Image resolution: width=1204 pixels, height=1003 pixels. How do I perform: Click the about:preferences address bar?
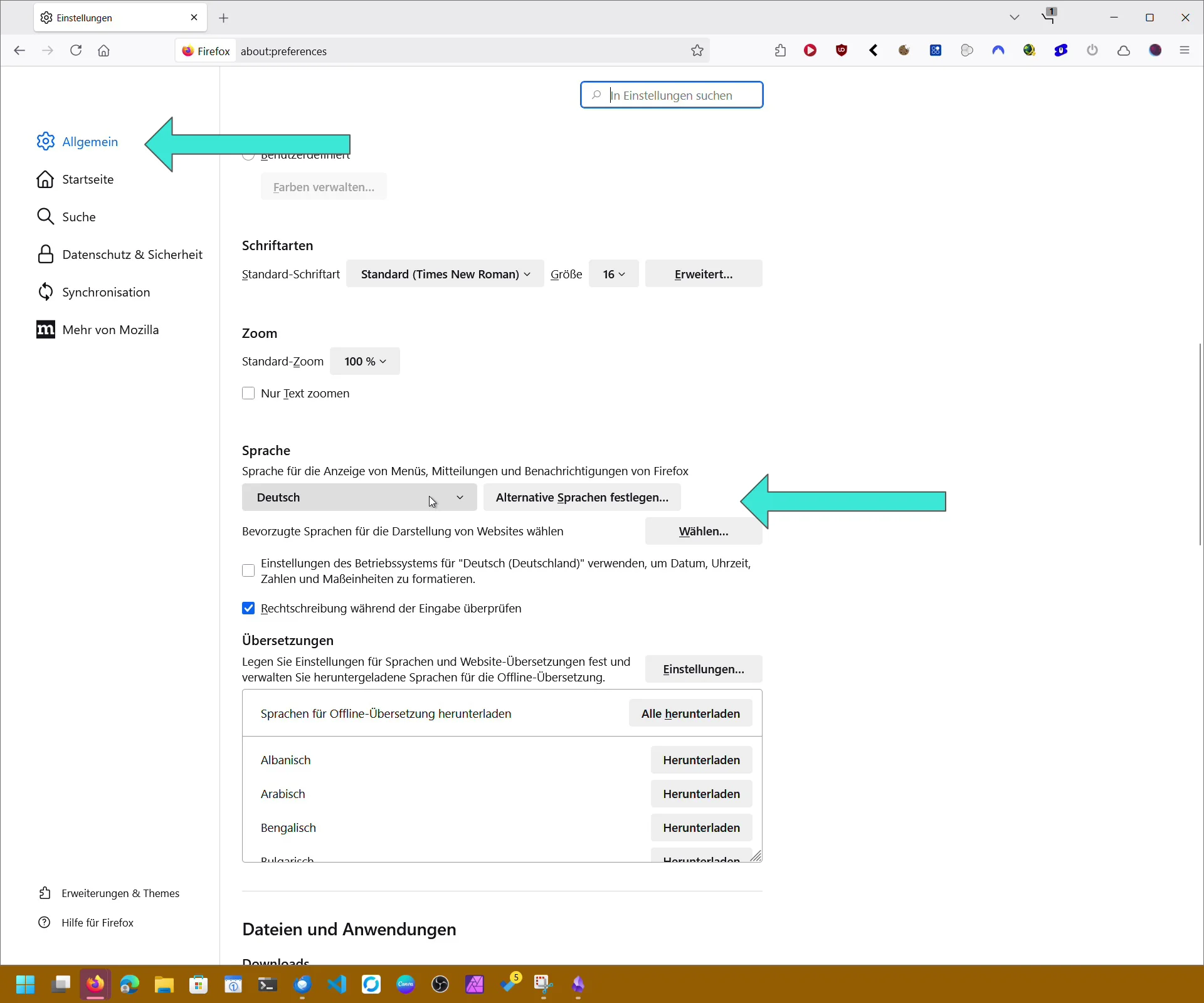coord(463,51)
